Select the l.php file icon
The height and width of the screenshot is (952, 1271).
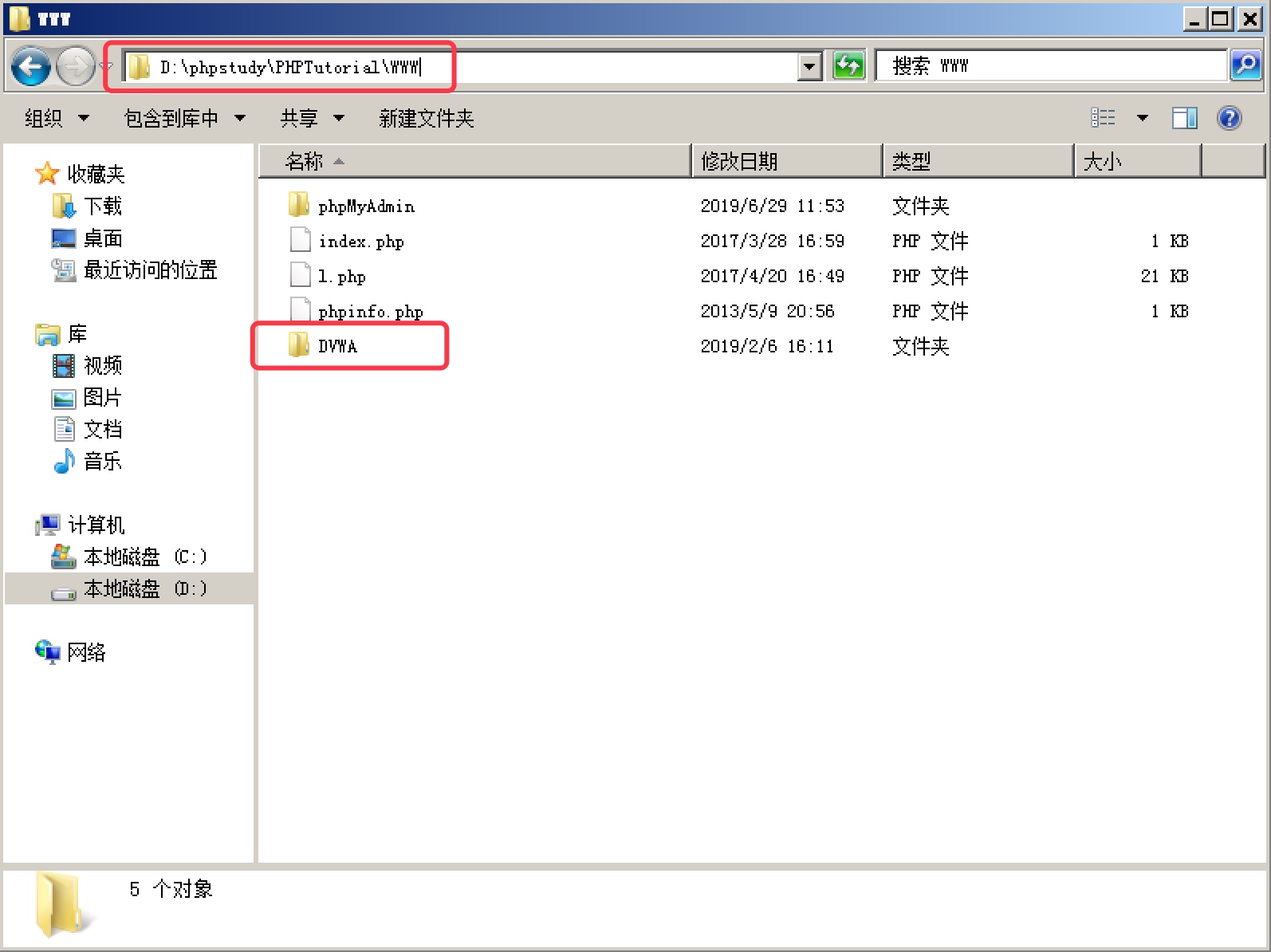pos(300,275)
